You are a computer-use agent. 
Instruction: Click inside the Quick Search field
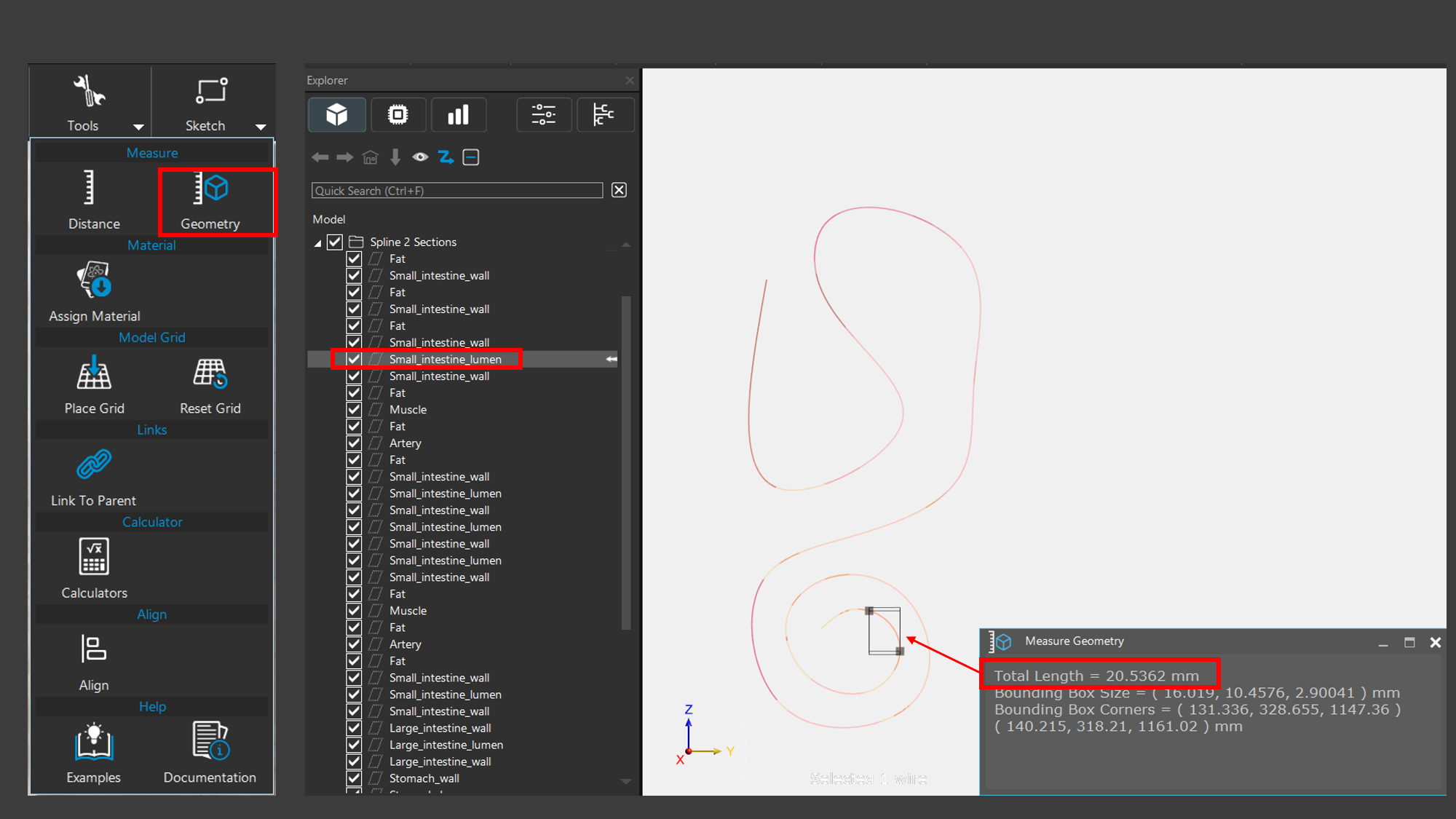click(x=457, y=191)
